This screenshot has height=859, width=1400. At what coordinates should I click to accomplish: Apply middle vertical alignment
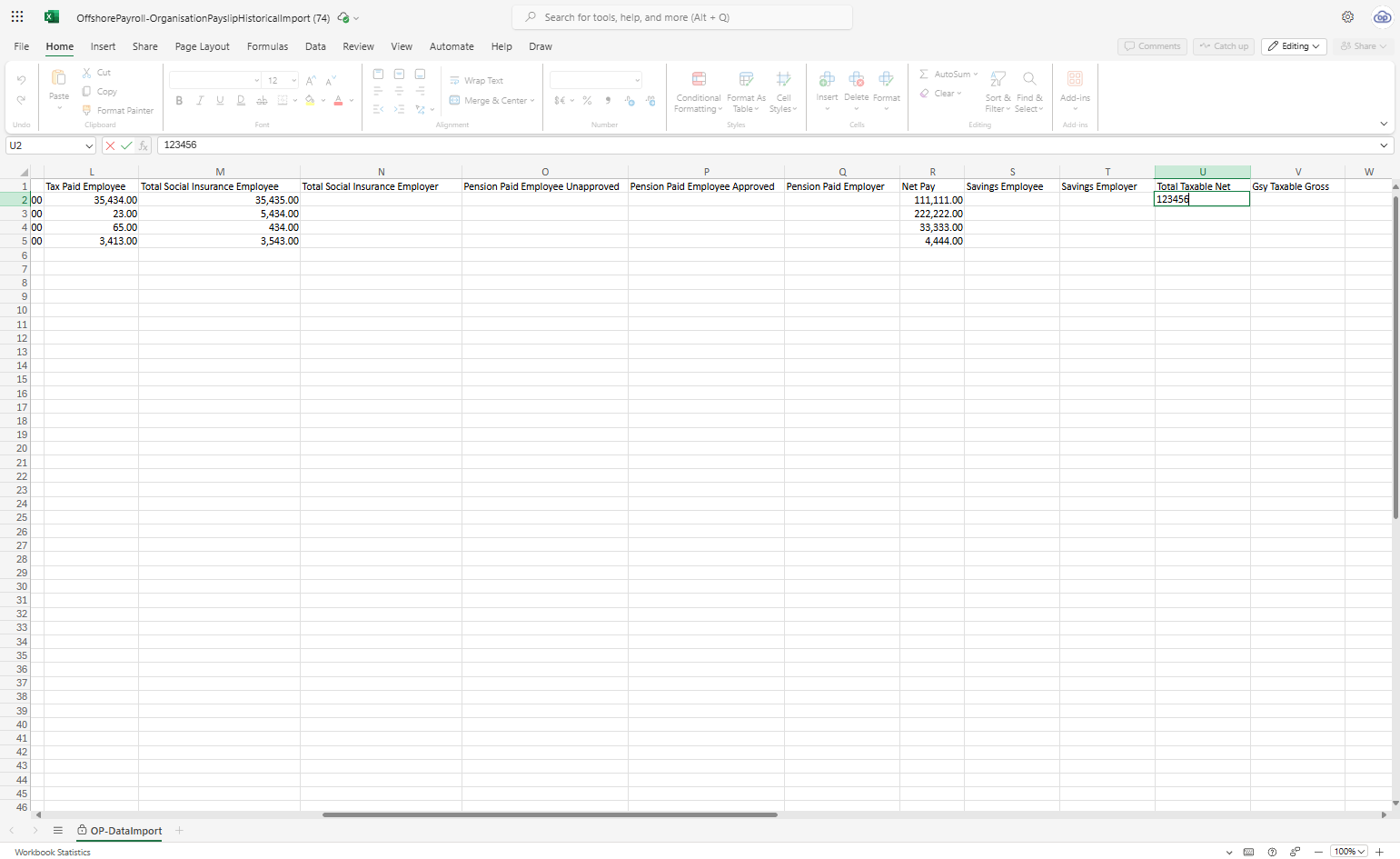click(399, 74)
